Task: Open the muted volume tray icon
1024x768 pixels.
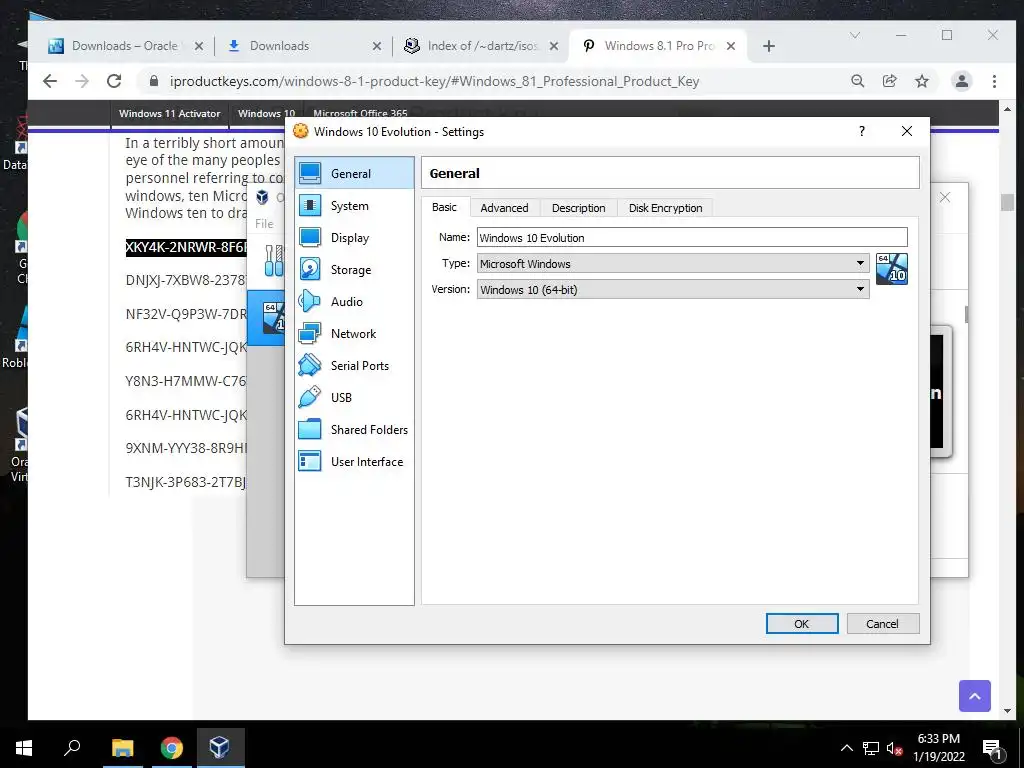Action: tap(894, 748)
